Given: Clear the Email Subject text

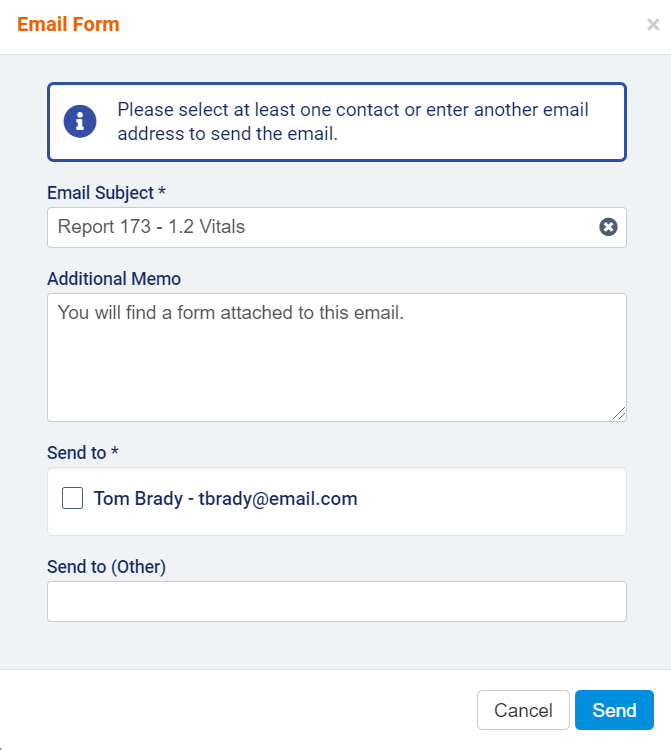Looking at the screenshot, I should point(608,227).
